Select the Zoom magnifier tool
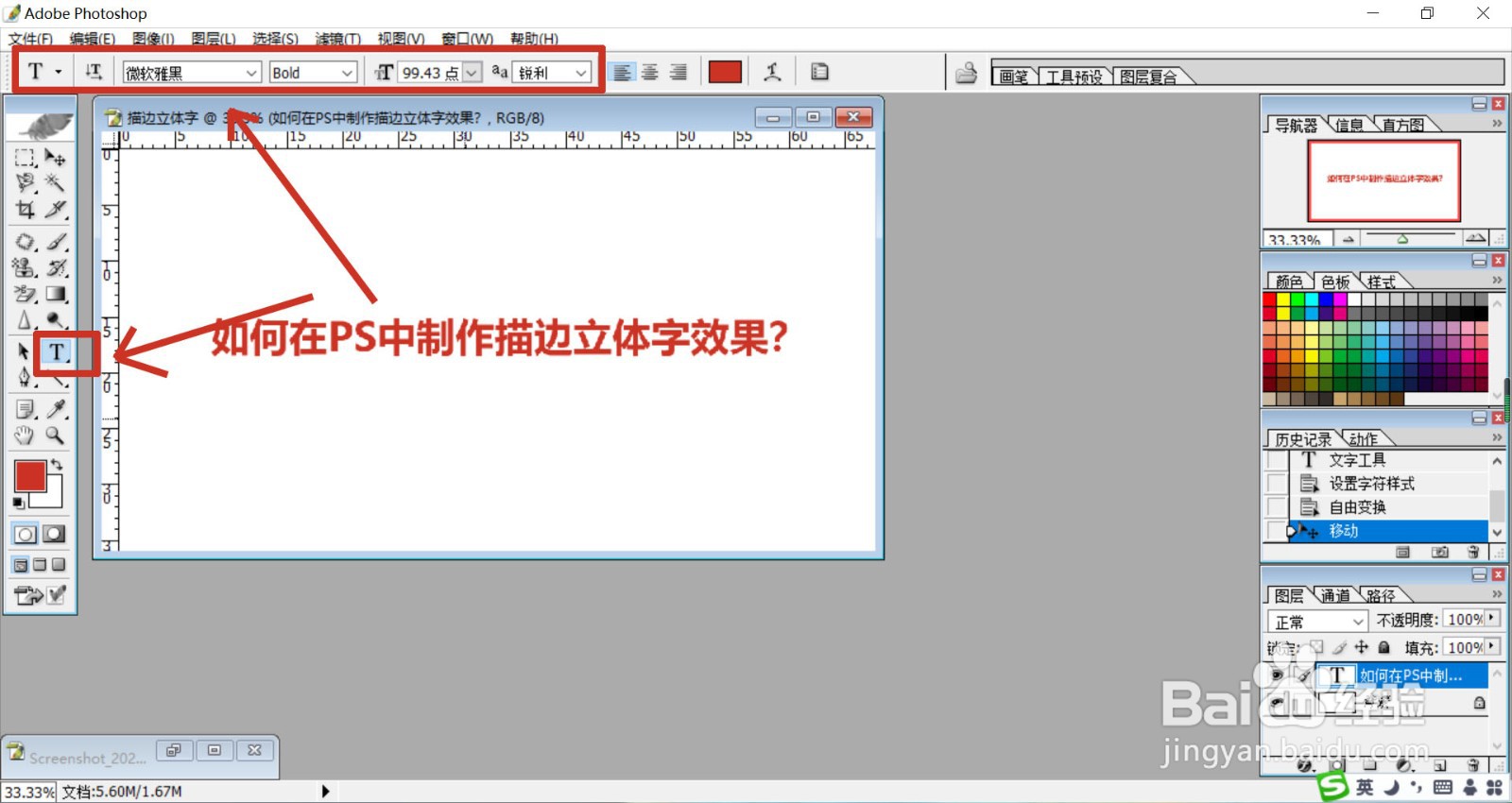The image size is (1512, 803). 56,436
